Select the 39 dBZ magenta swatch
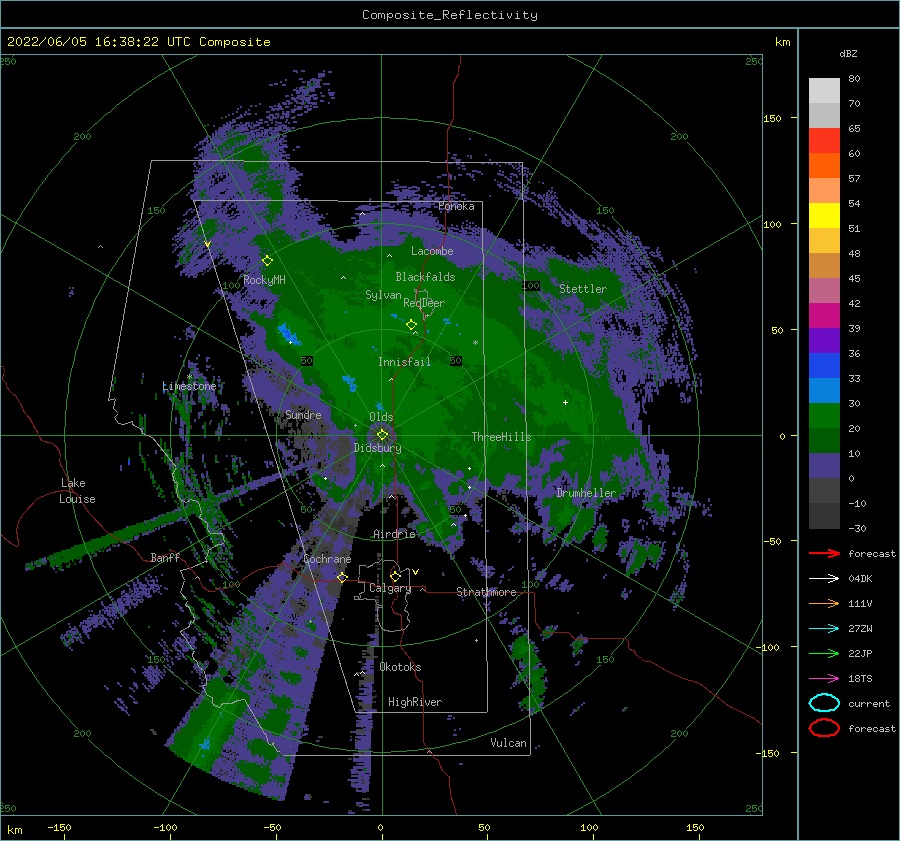The width and height of the screenshot is (900, 841). [824, 315]
